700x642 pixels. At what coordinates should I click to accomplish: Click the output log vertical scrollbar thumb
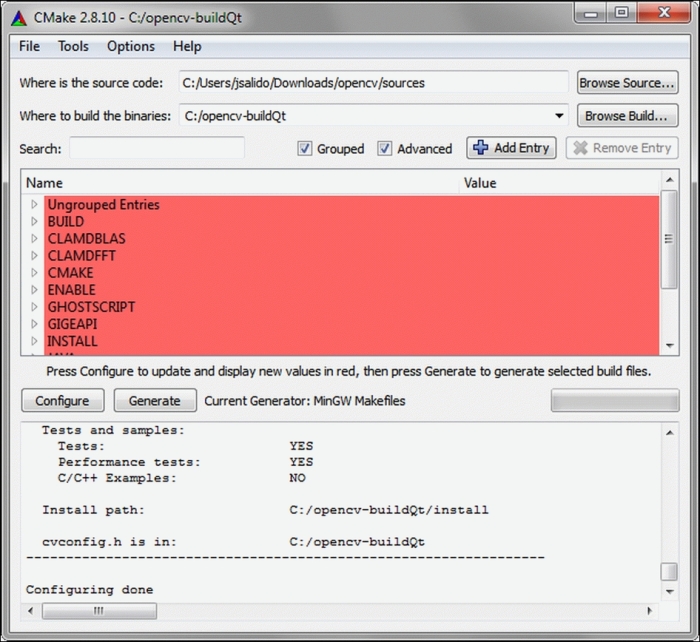pos(669,571)
